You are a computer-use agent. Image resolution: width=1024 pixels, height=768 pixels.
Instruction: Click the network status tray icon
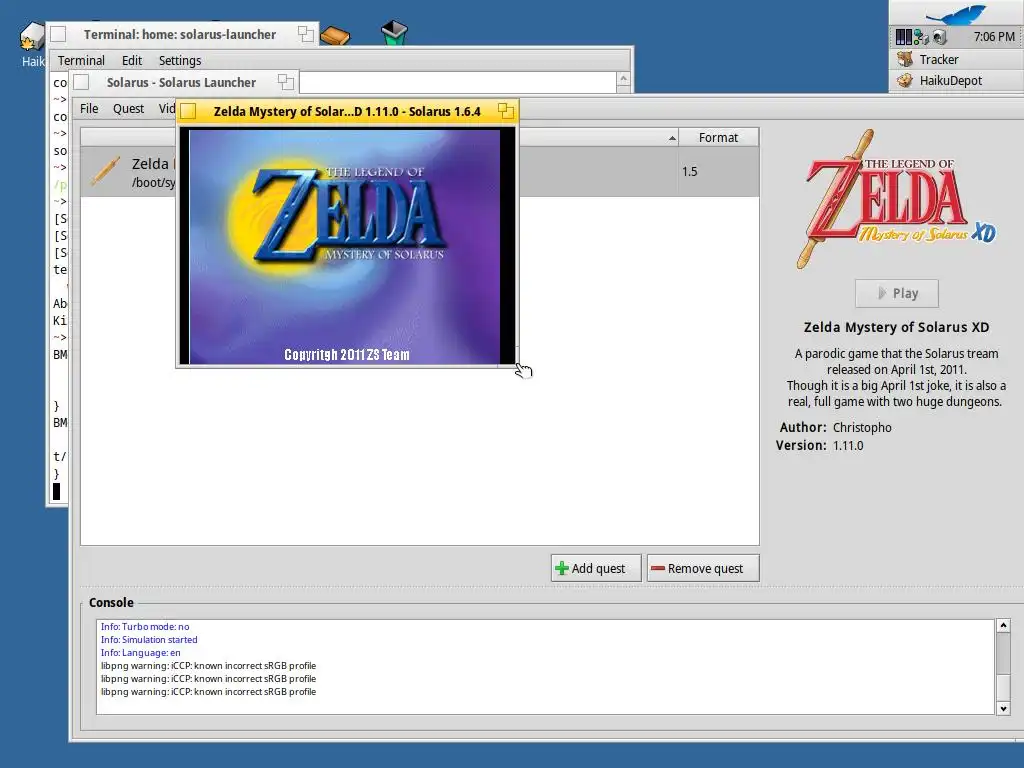pos(921,37)
